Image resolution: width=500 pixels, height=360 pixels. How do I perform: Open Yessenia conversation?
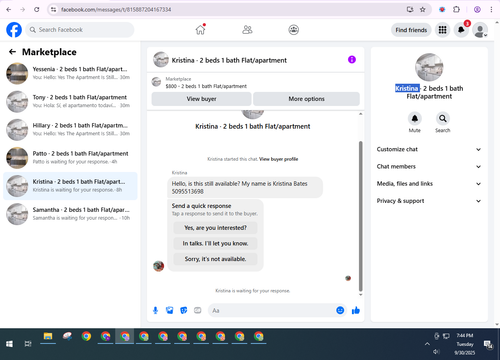pos(70,73)
